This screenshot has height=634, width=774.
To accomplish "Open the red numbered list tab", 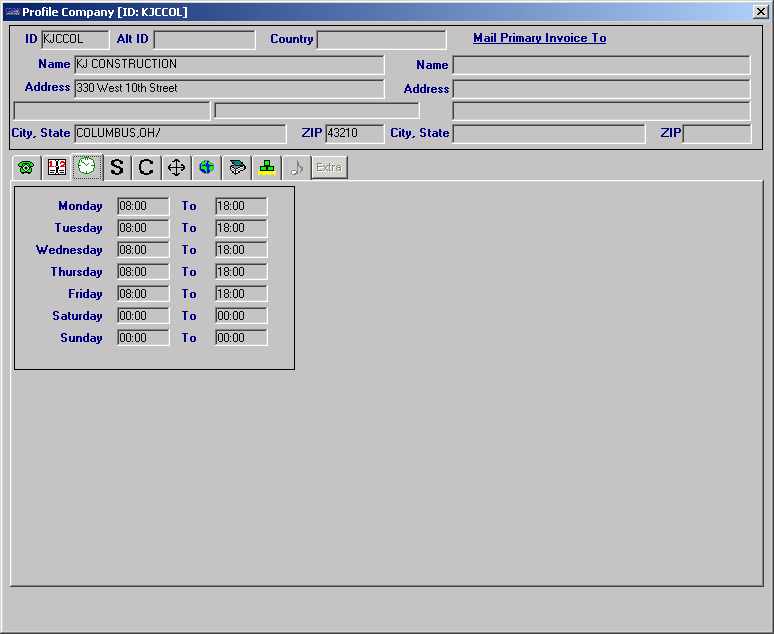I will [57, 167].
